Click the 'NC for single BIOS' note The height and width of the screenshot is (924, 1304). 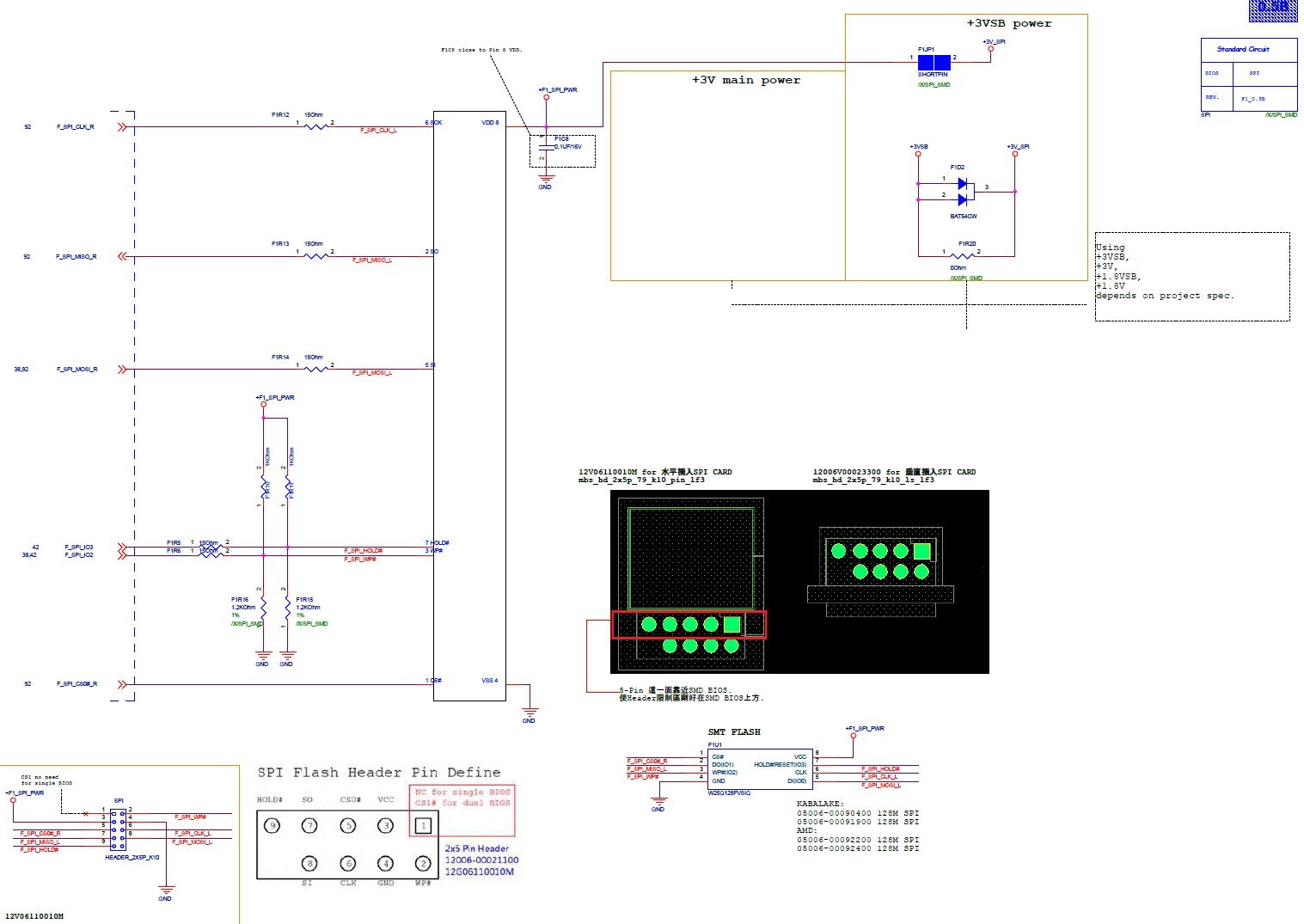462,792
